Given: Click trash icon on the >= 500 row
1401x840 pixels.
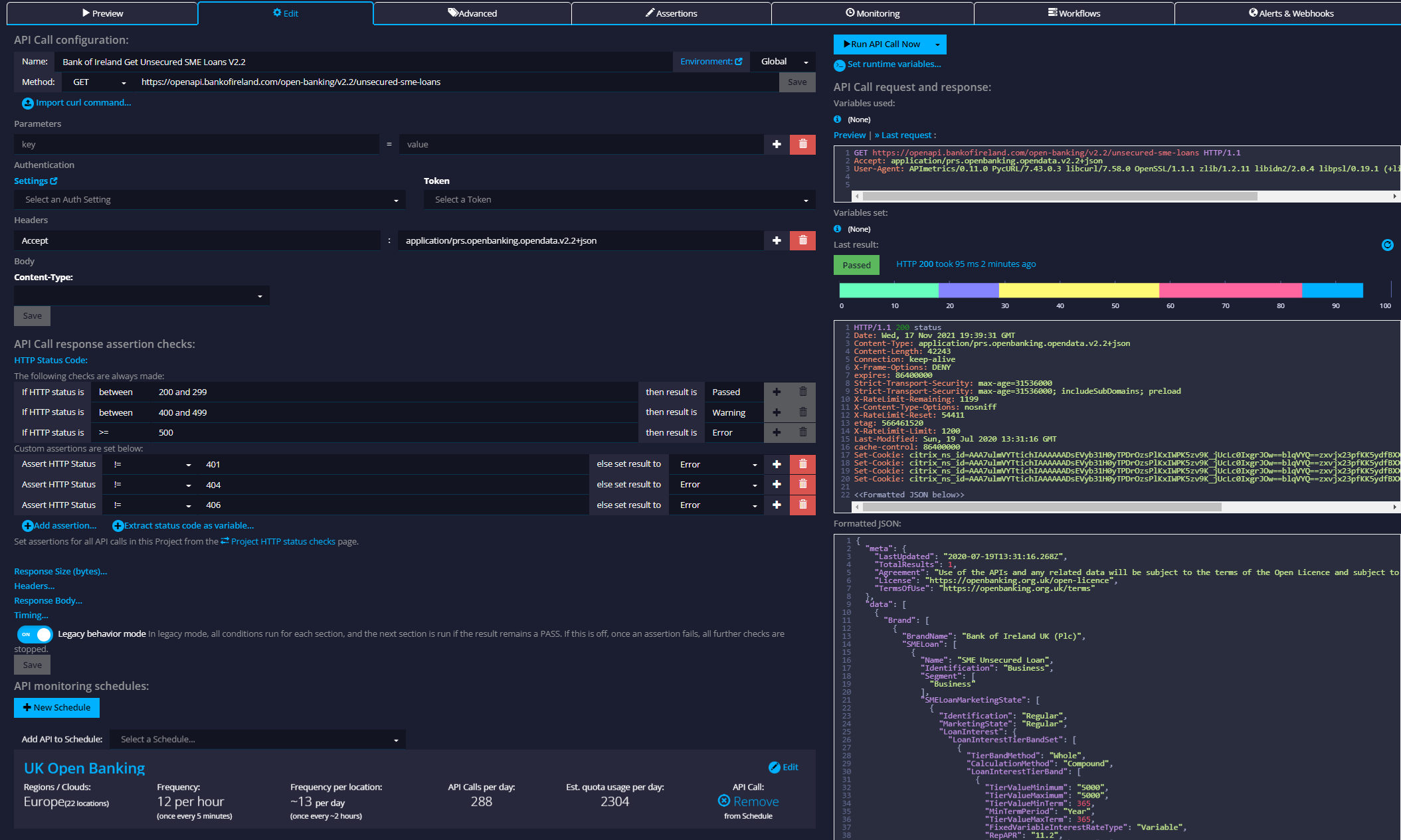Looking at the screenshot, I should [802, 432].
